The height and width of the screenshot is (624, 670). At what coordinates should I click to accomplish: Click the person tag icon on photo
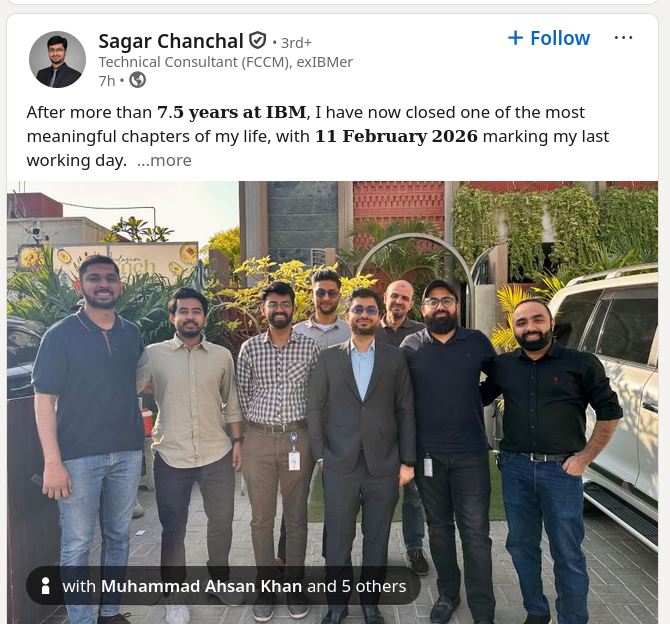point(45,586)
